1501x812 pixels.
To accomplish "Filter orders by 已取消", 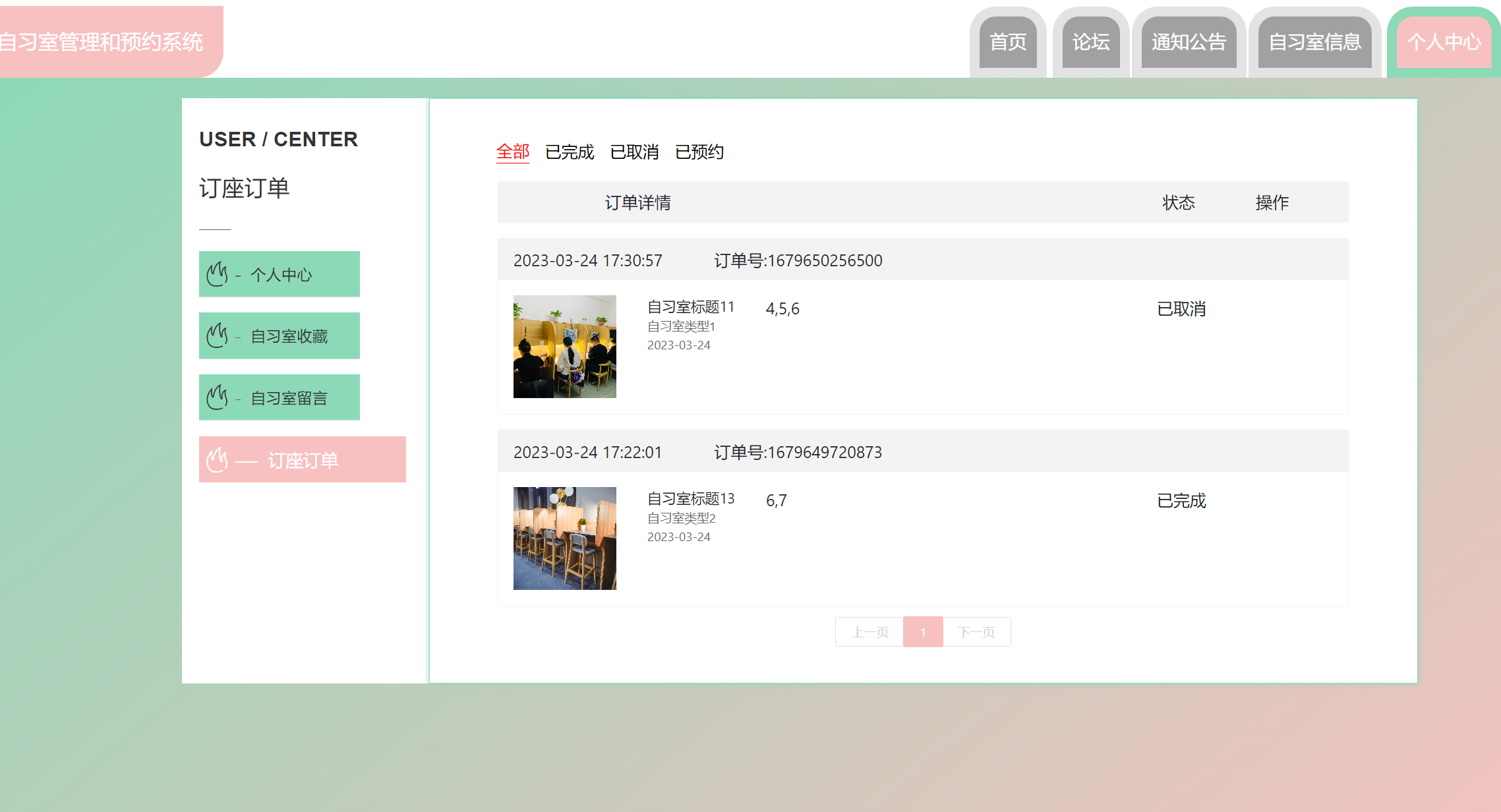I will [634, 152].
